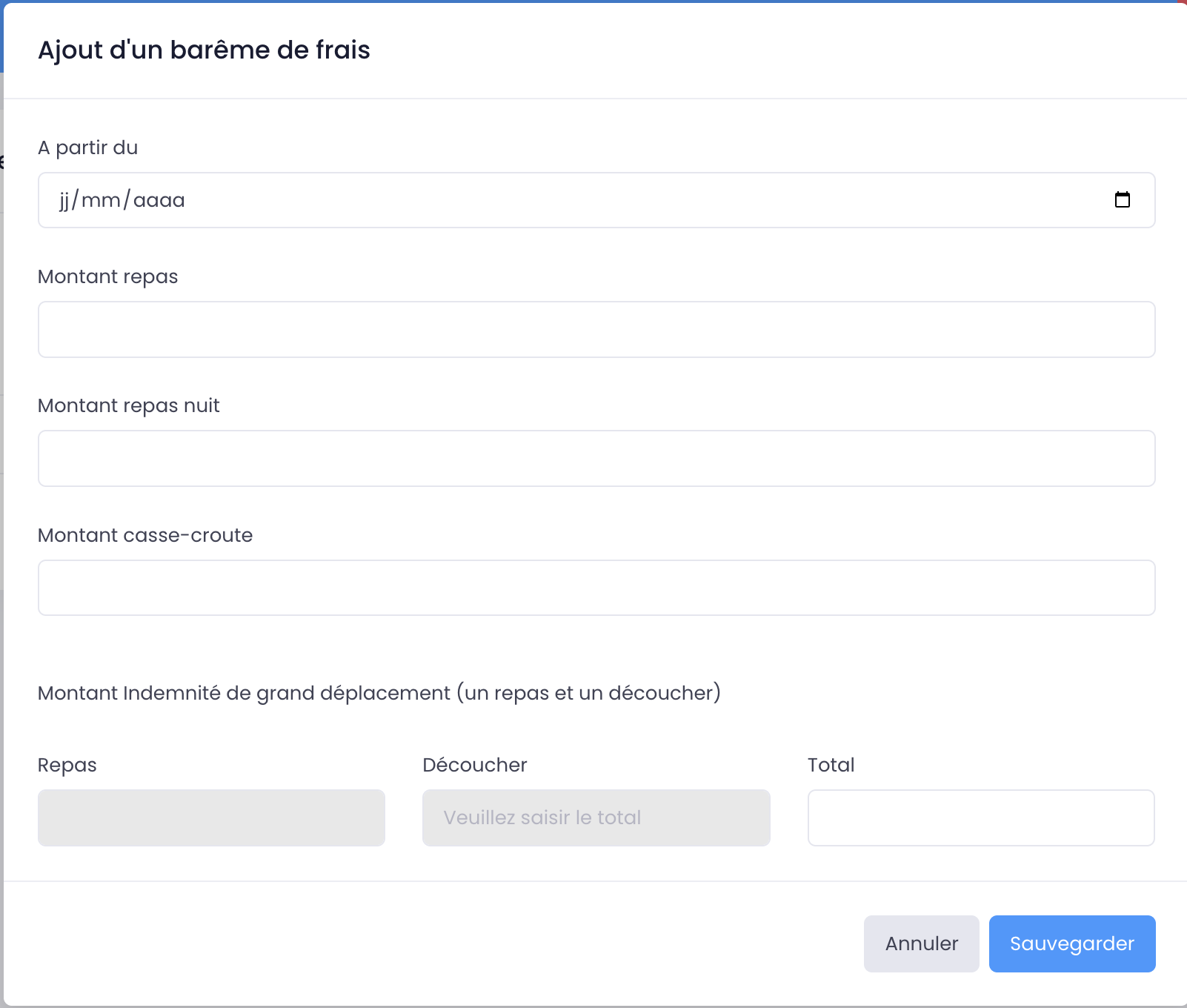This screenshot has width=1187, height=1008.
Task: Focus the Montant casse-croute input field
Action: (596, 588)
